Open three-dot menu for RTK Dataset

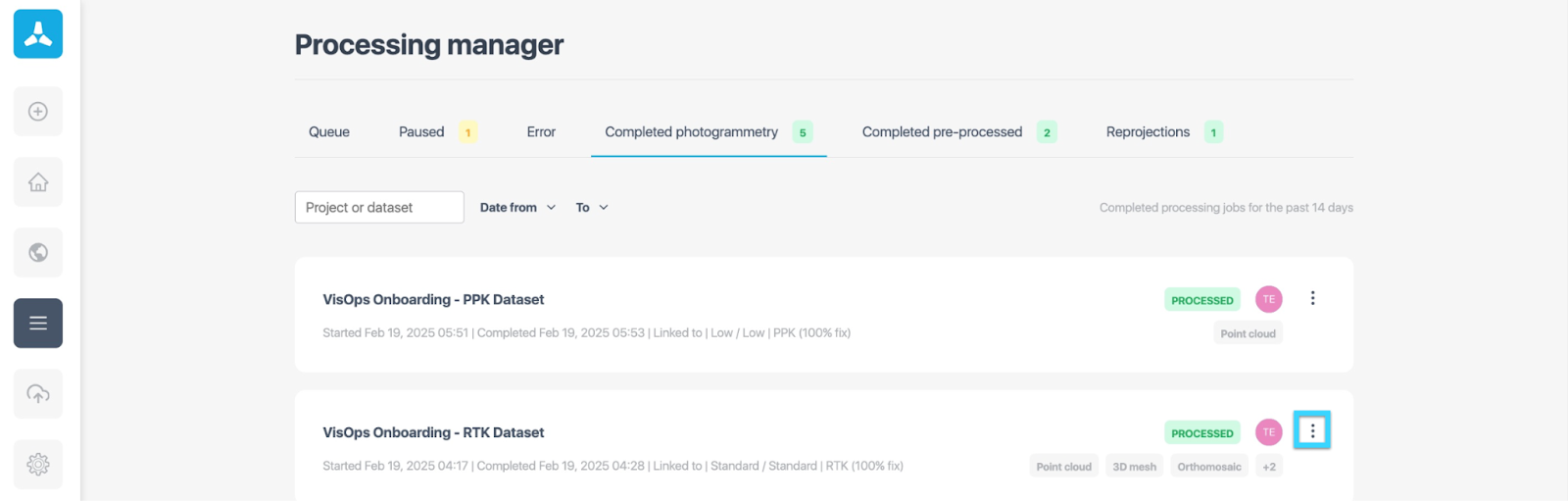coord(1312,430)
